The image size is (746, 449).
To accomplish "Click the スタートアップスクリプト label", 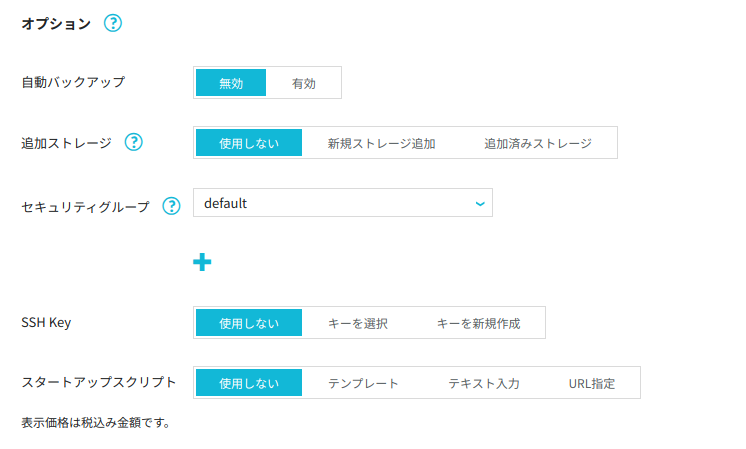I will pos(98,382).
